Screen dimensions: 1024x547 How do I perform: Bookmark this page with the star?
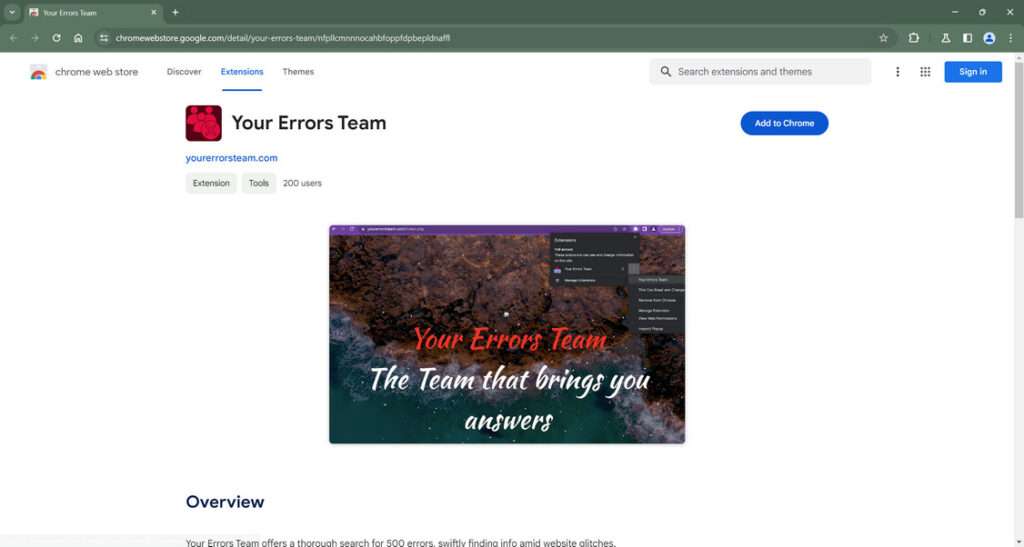884,38
